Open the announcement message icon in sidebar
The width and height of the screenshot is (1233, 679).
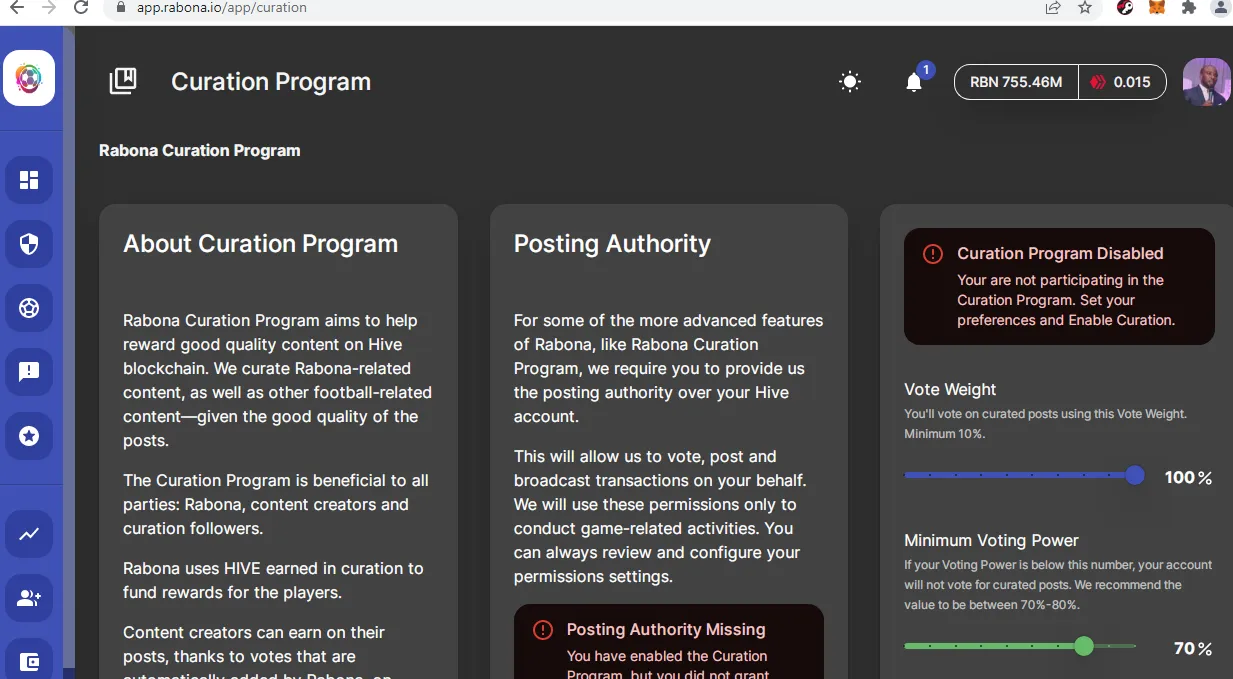coord(29,372)
